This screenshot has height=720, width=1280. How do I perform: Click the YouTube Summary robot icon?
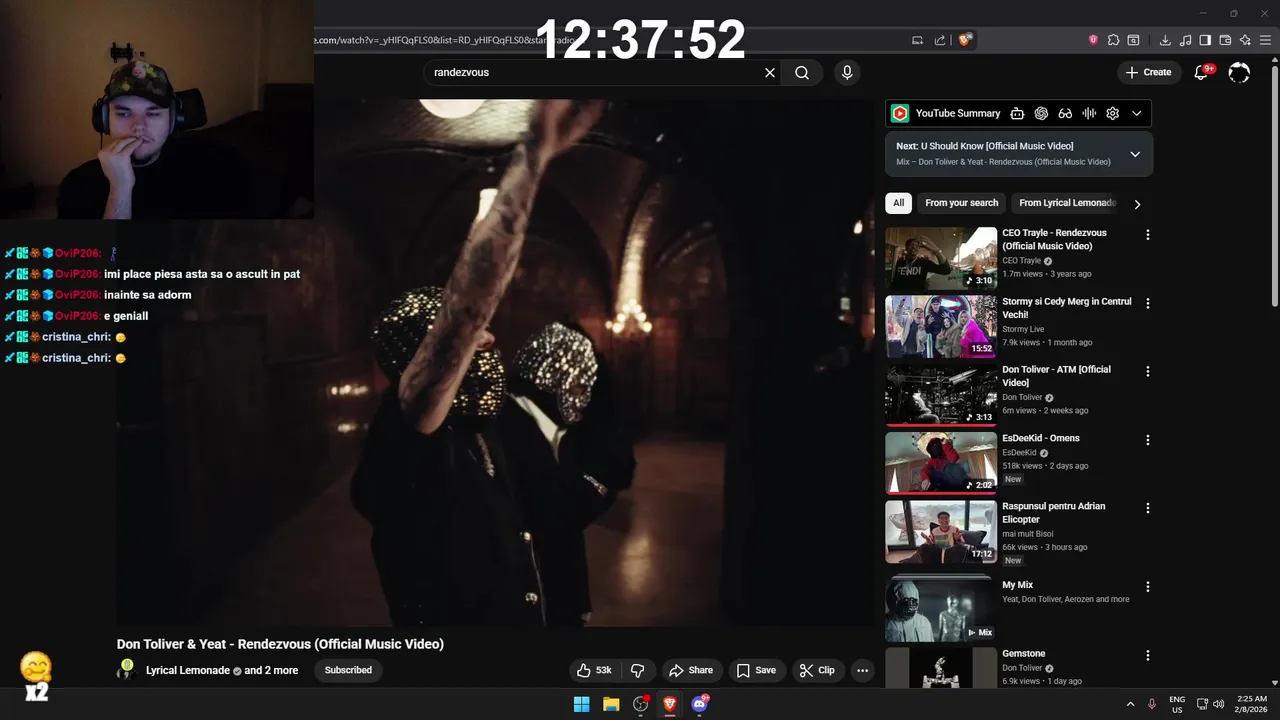(1017, 113)
